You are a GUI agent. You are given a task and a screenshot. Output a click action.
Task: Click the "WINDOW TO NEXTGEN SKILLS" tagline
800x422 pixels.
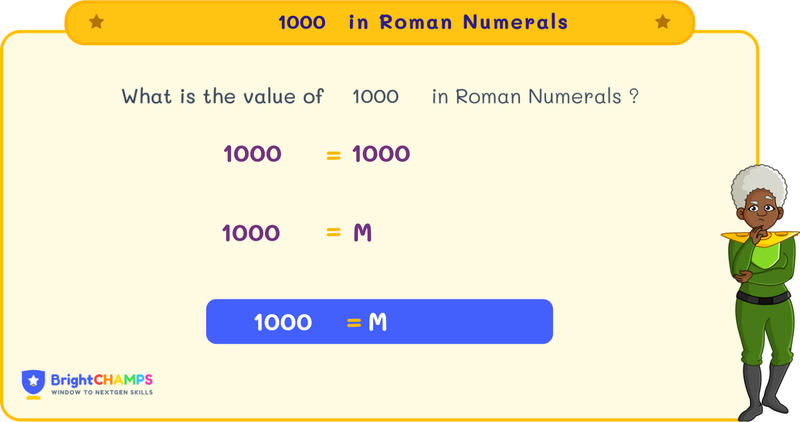pyautogui.click(x=101, y=392)
